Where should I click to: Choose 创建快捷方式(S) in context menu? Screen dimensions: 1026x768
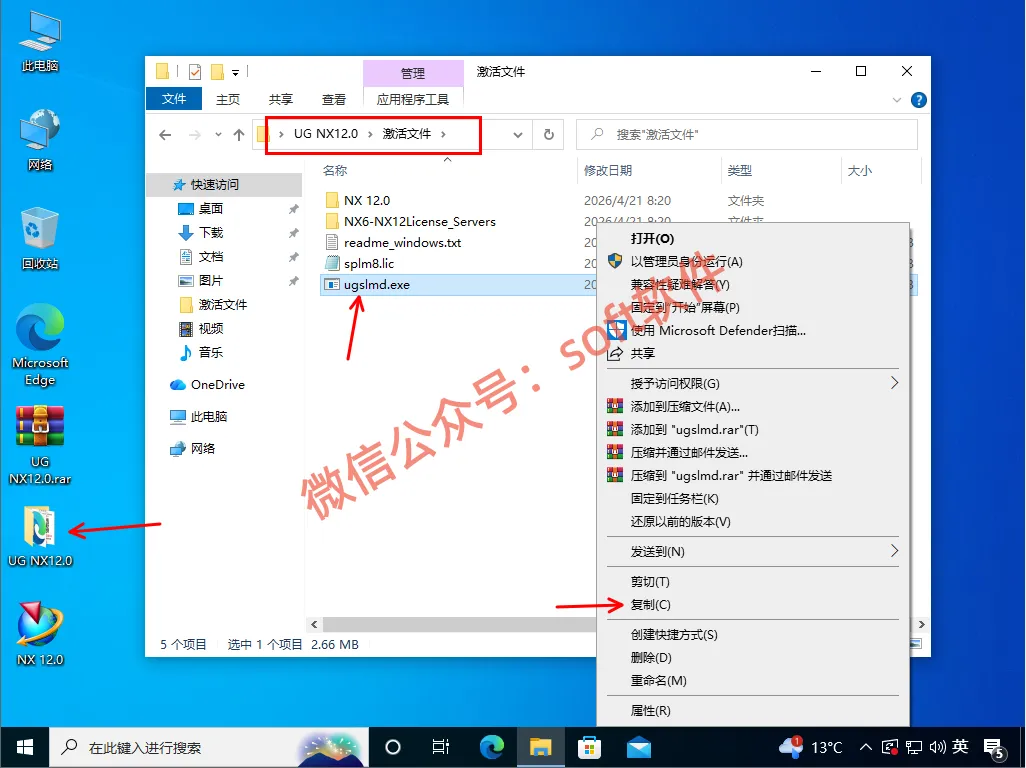point(752,635)
